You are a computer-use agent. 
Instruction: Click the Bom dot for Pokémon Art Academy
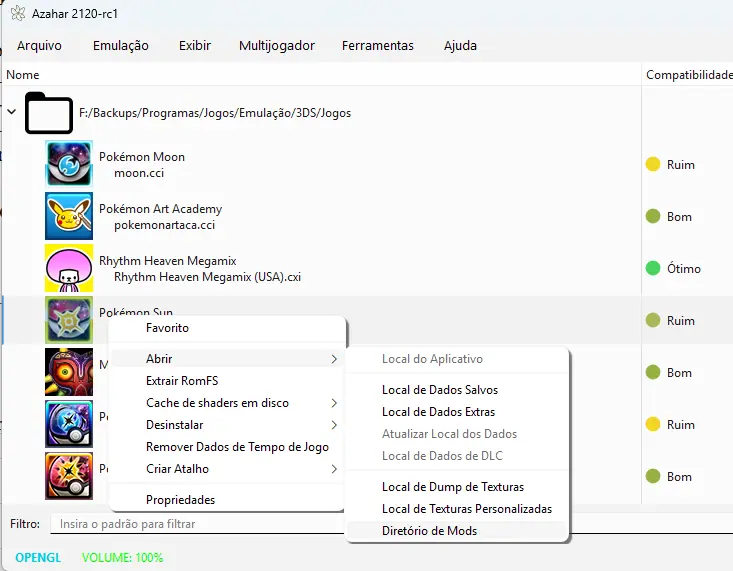(653, 216)
